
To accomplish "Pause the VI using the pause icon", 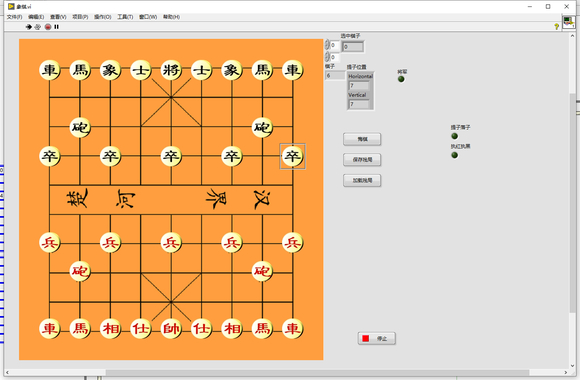I will tap(57, 27).
